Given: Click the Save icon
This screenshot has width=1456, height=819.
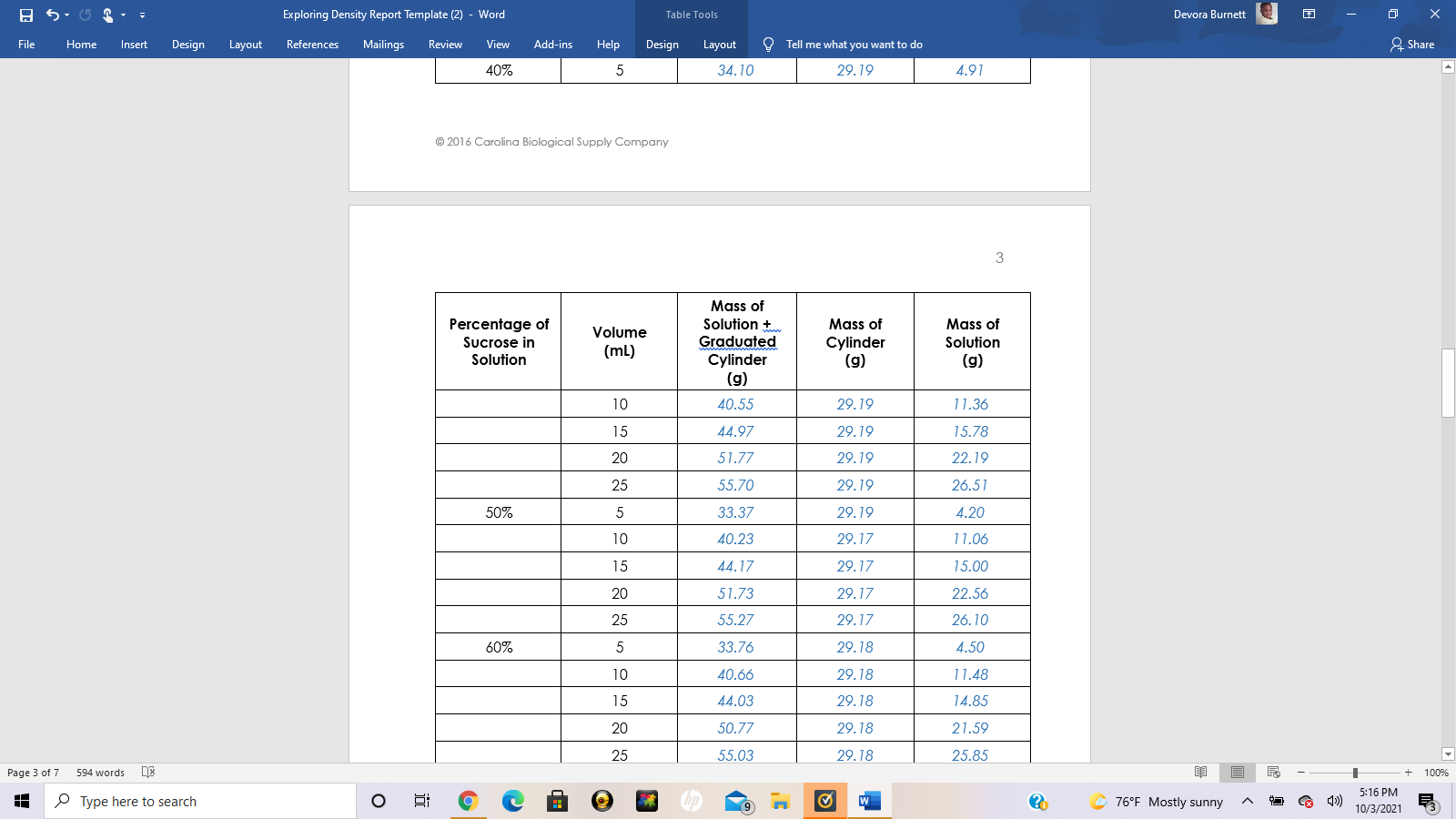Looking at the screenshot, I should pyautogui.click(x=28, y=15).
